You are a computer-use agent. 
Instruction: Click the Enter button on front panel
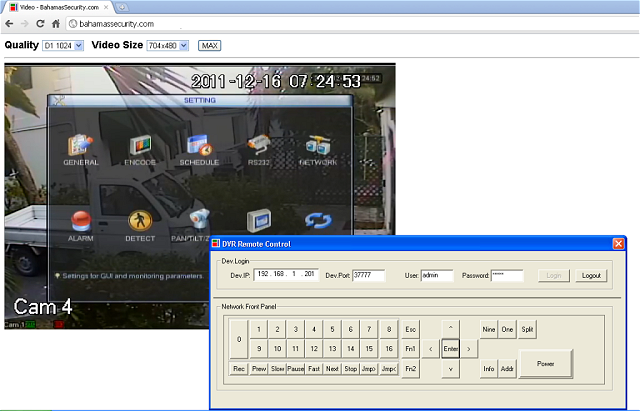(451, 349)
